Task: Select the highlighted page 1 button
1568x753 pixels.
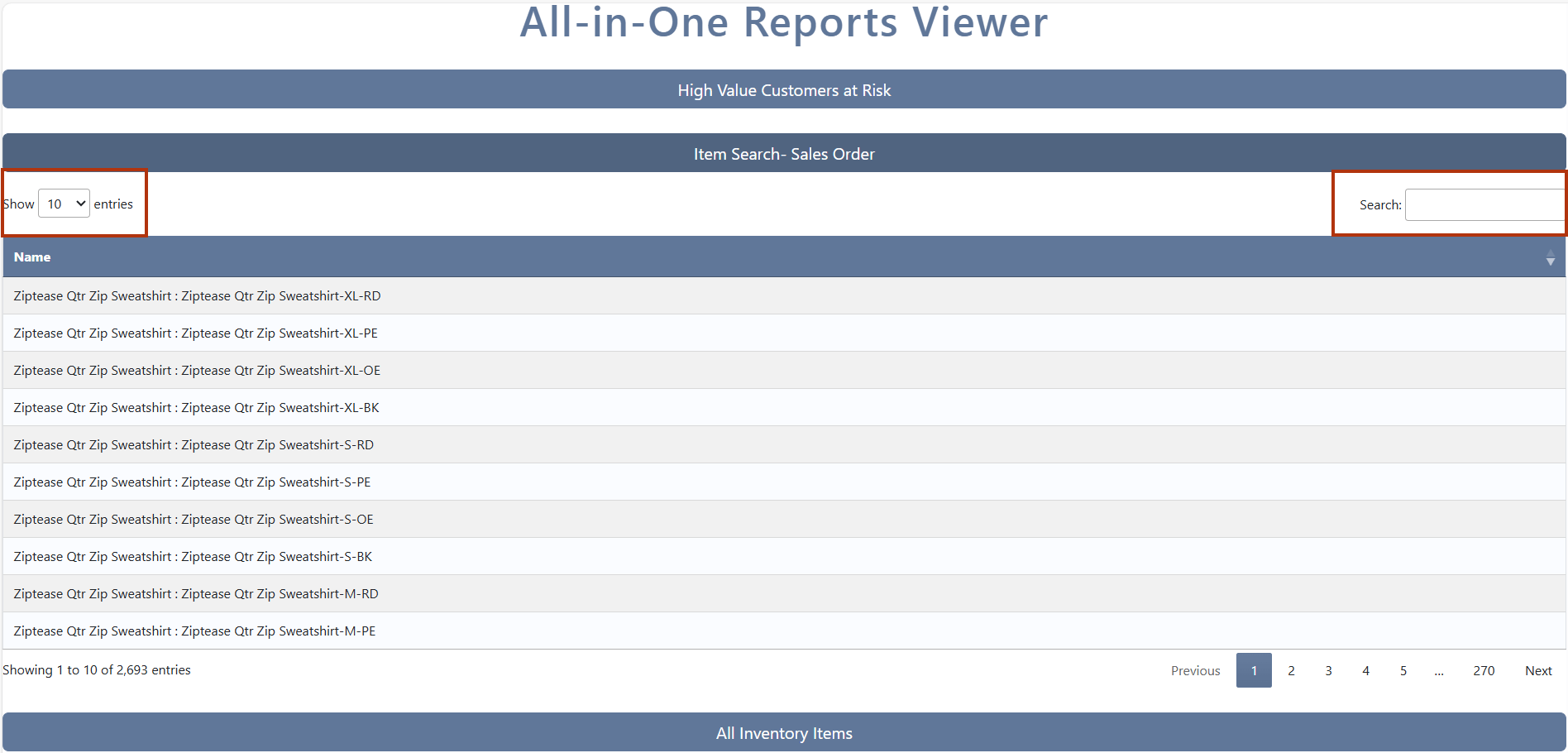Action: (x=1254, y=670)
